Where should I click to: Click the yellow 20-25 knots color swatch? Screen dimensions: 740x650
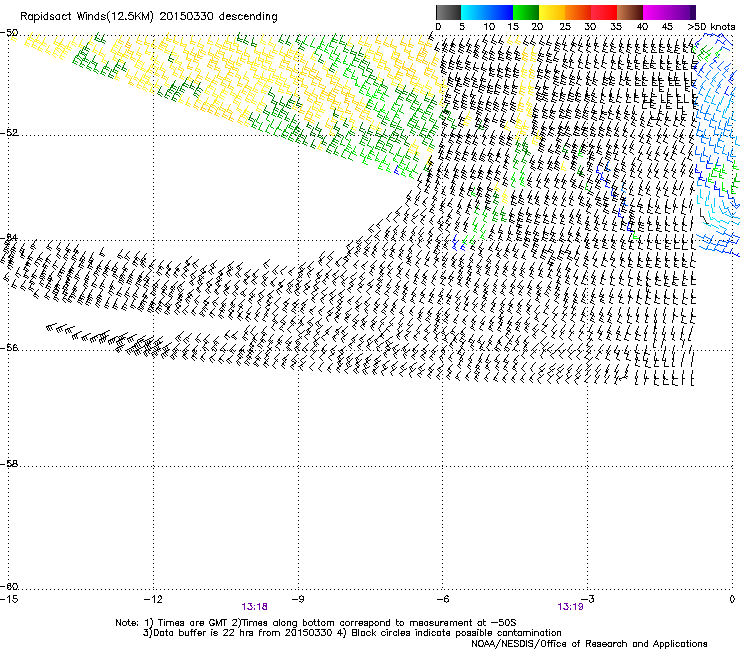(x=552, y=12)
